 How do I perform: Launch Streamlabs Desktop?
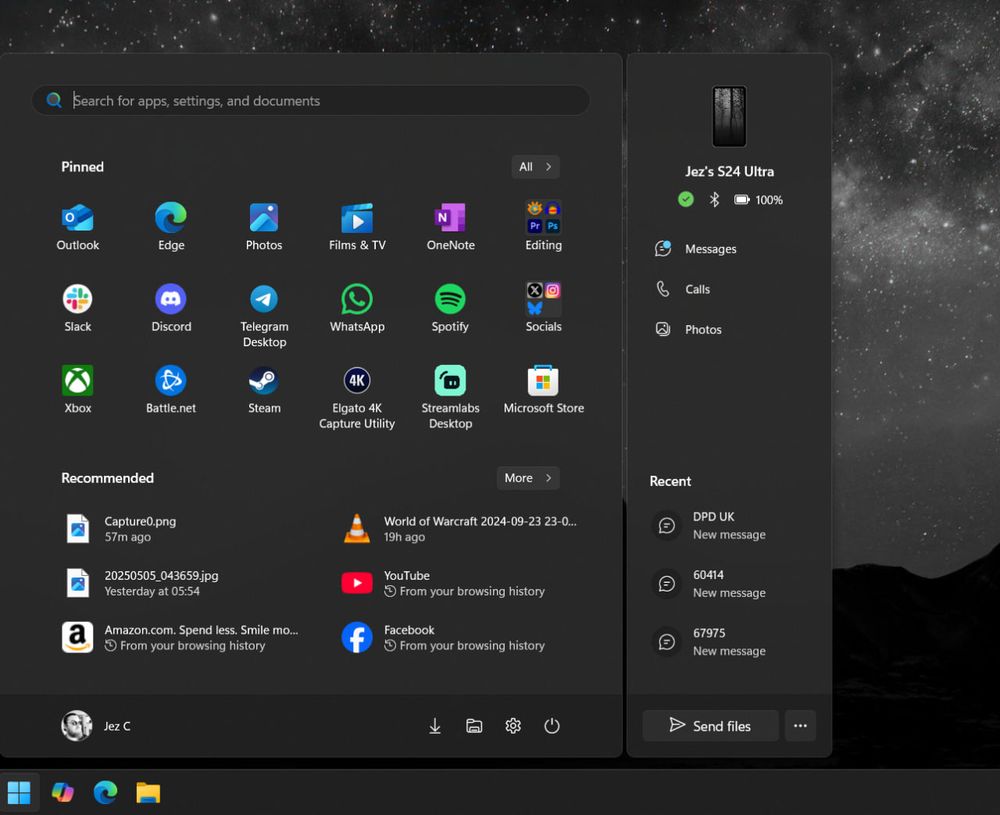click(450, 397)
